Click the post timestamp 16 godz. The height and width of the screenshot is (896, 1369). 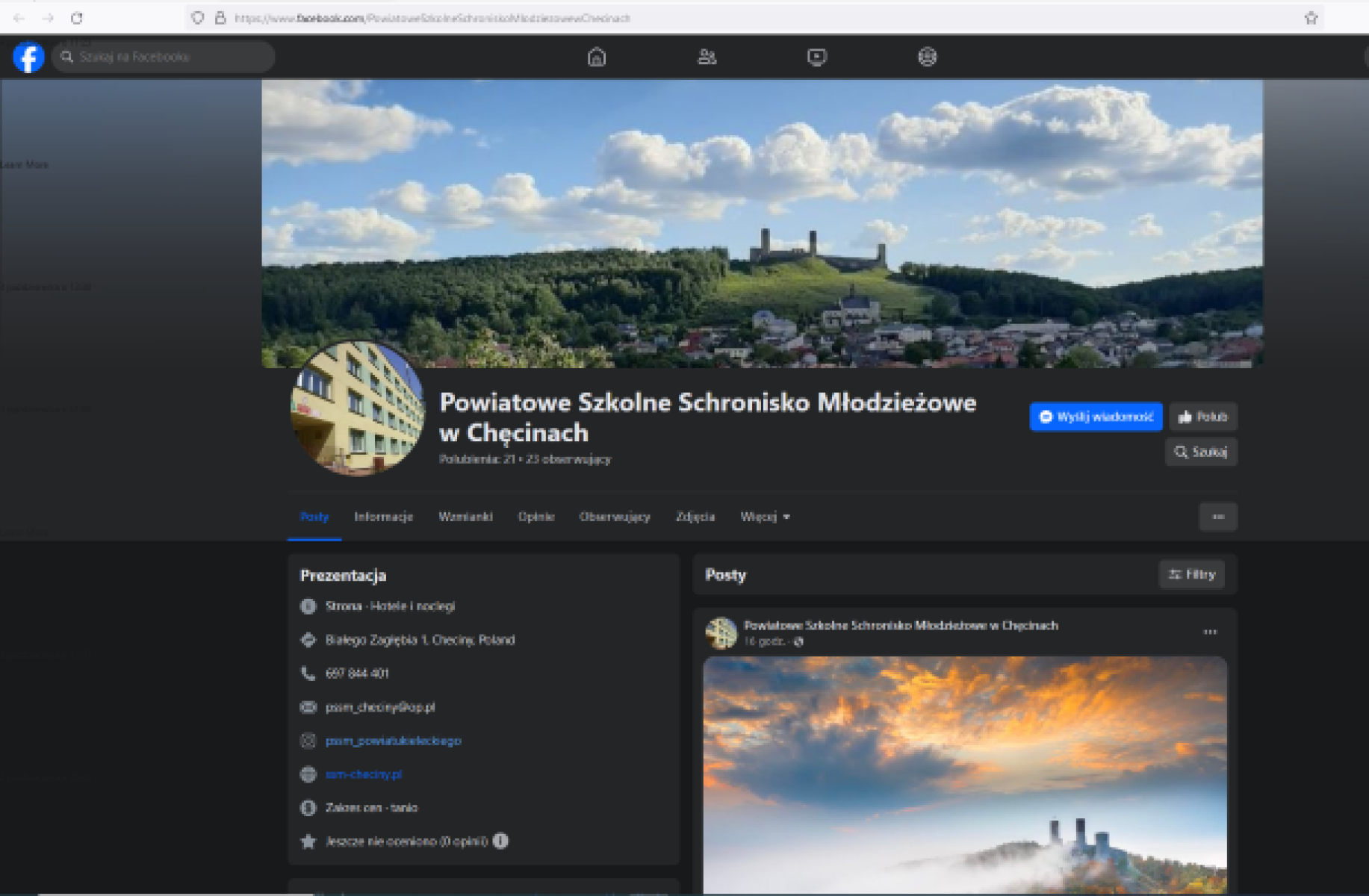764,641
